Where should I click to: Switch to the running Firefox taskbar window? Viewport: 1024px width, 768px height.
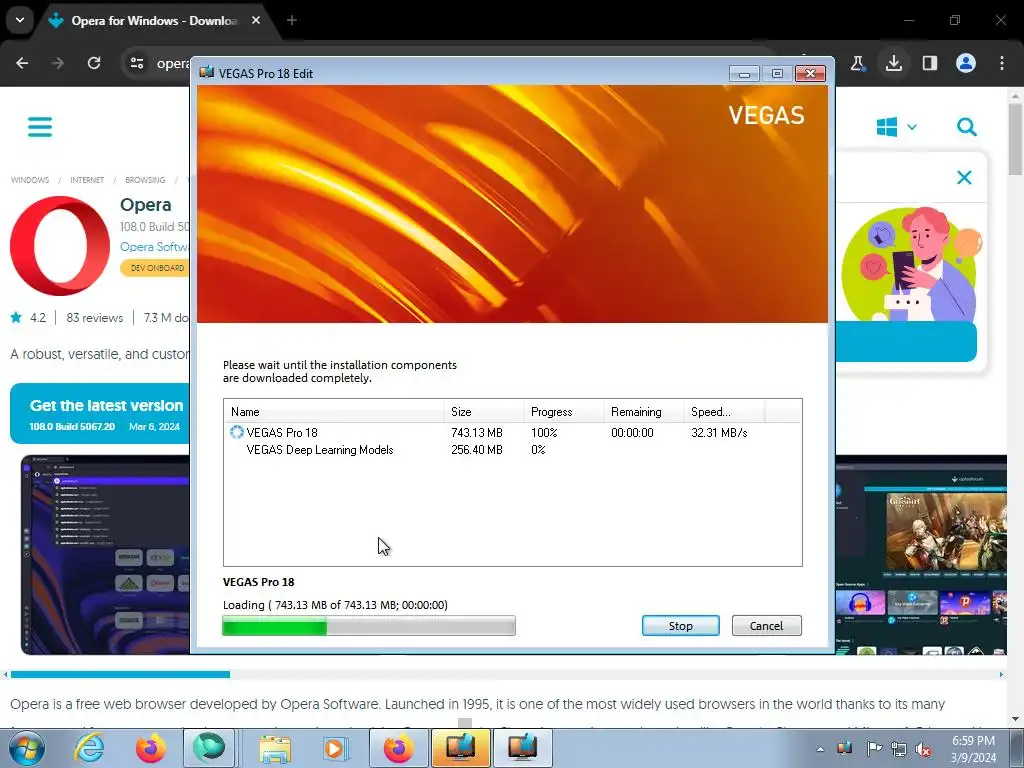click(398, 748)
